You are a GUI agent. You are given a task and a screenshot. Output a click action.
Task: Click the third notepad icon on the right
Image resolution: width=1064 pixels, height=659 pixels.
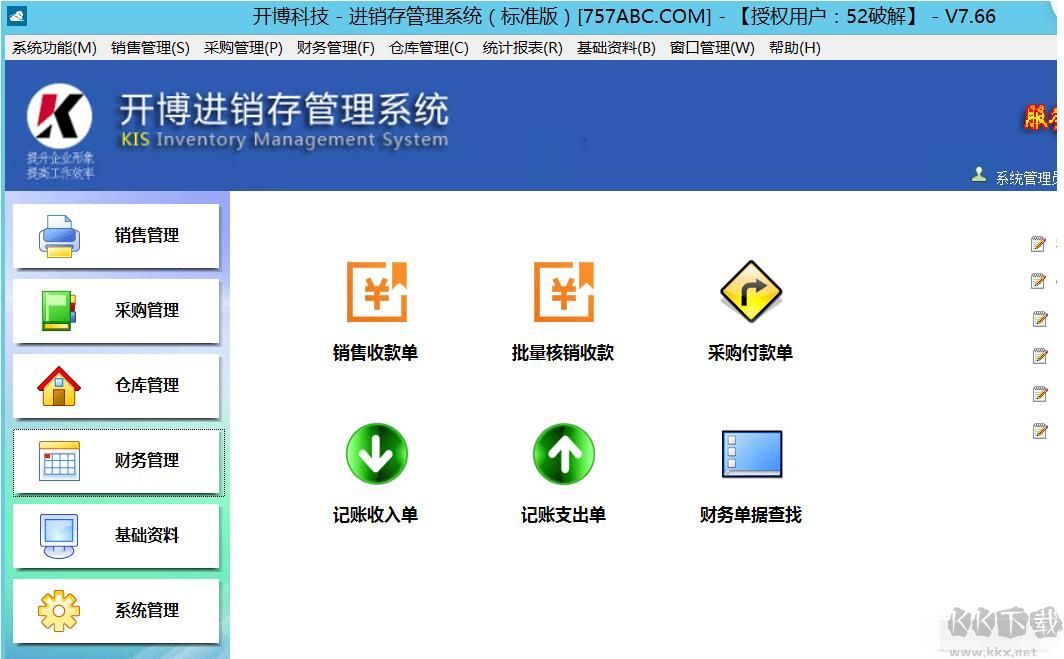pos(1040,318)
